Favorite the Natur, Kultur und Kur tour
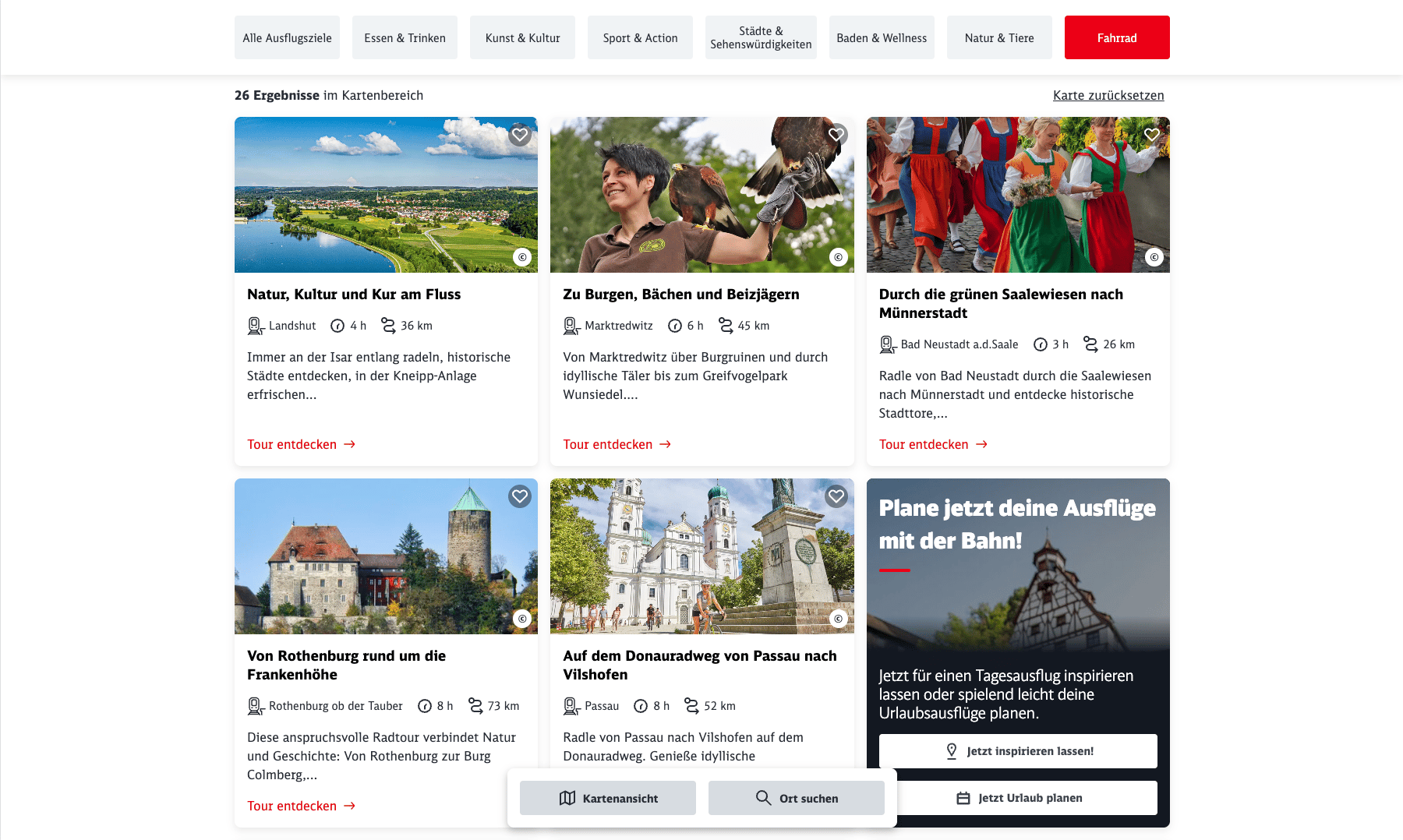Image resolution: width=1403 pixels, height=840 pixels. (520, 135)
